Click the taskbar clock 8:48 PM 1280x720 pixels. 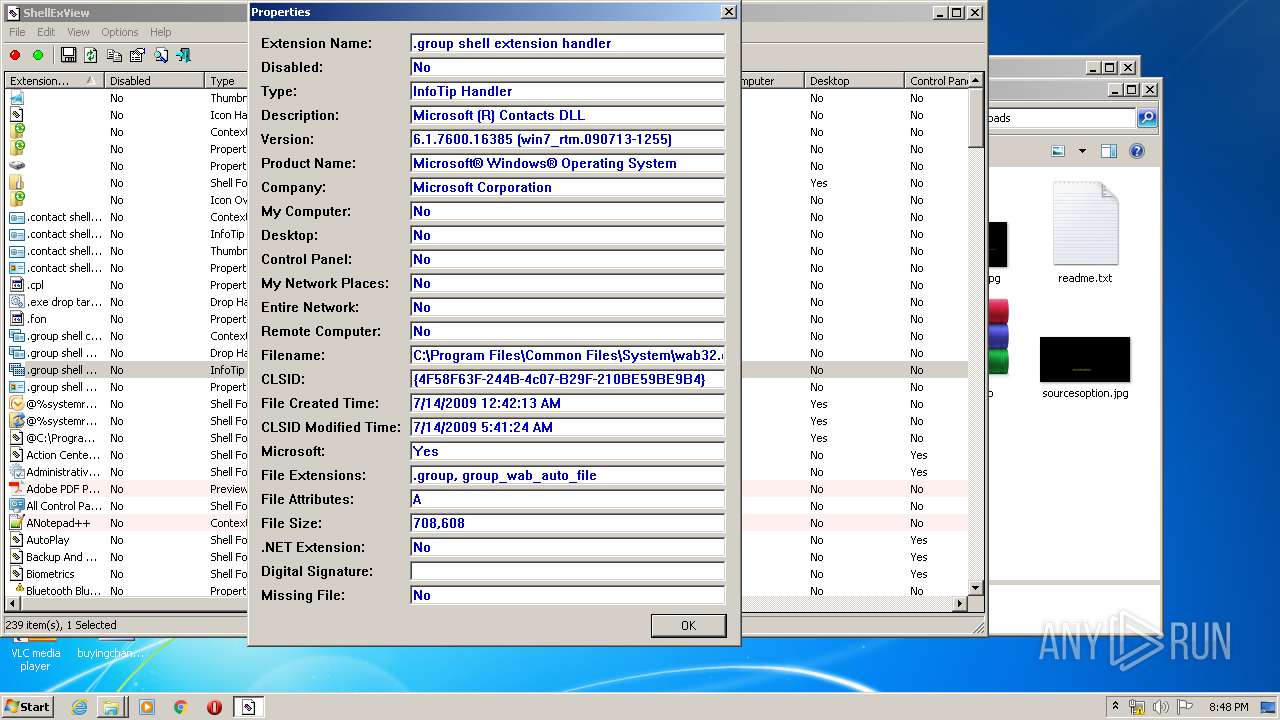pyautogui.click(x=1228, y=707)
